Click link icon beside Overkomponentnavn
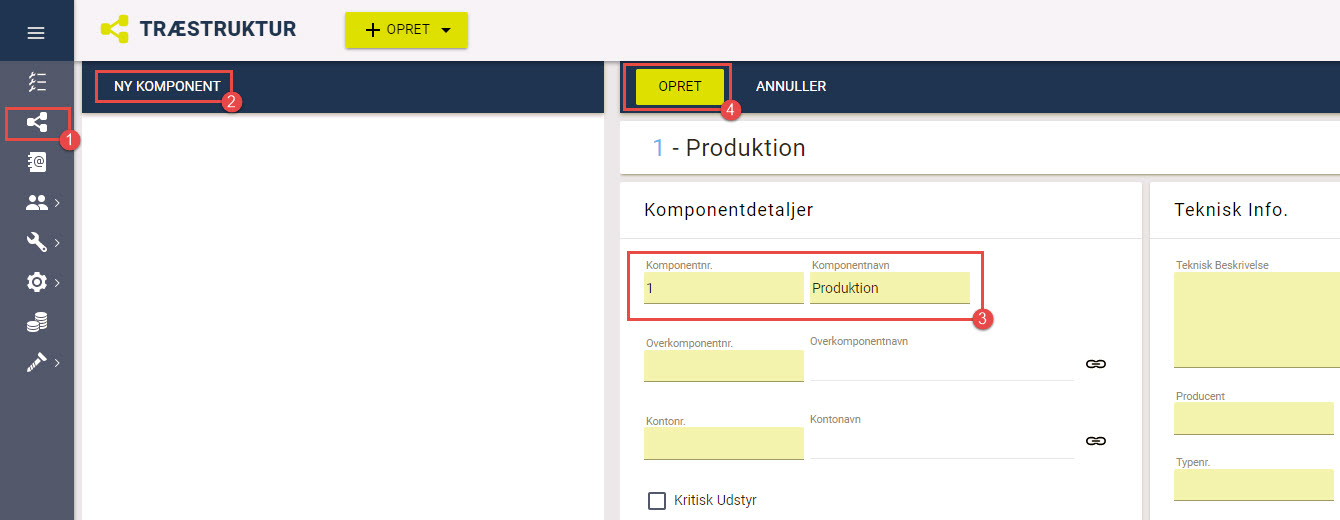Viewport: 1340px width, 520px height. tap(1095, 364)
